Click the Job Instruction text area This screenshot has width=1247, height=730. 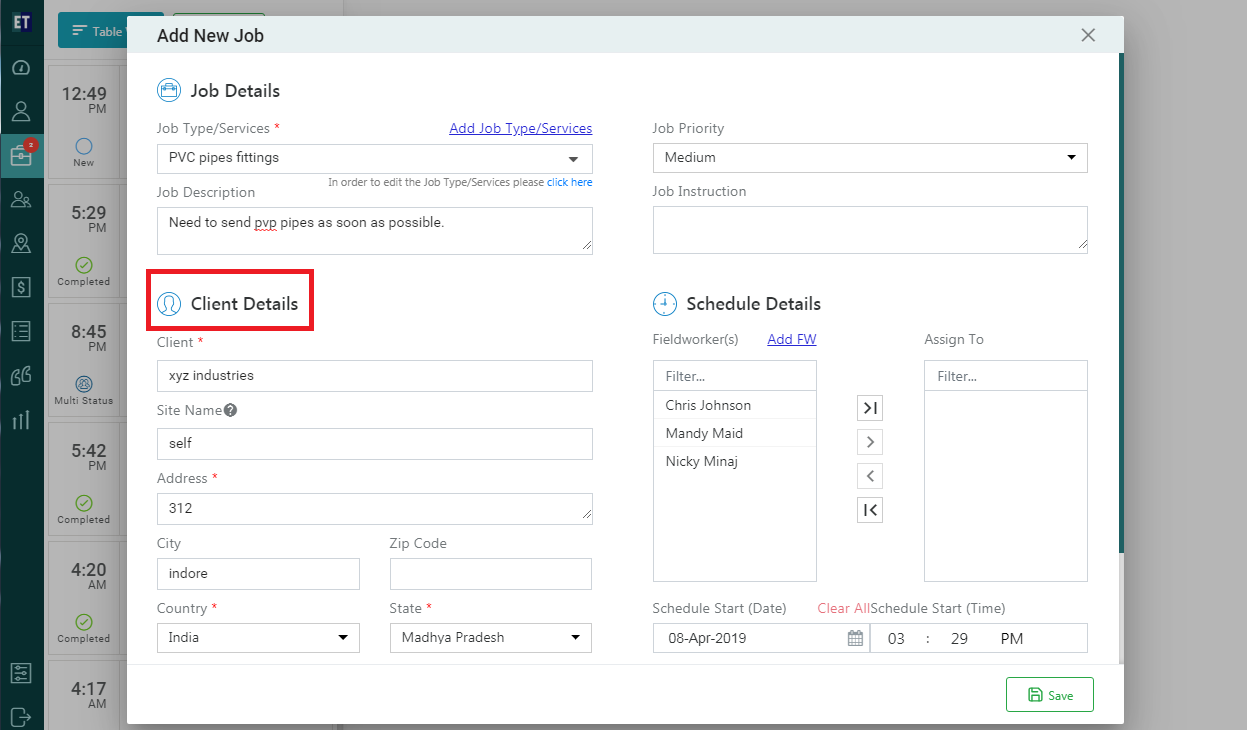coord(869,229)
